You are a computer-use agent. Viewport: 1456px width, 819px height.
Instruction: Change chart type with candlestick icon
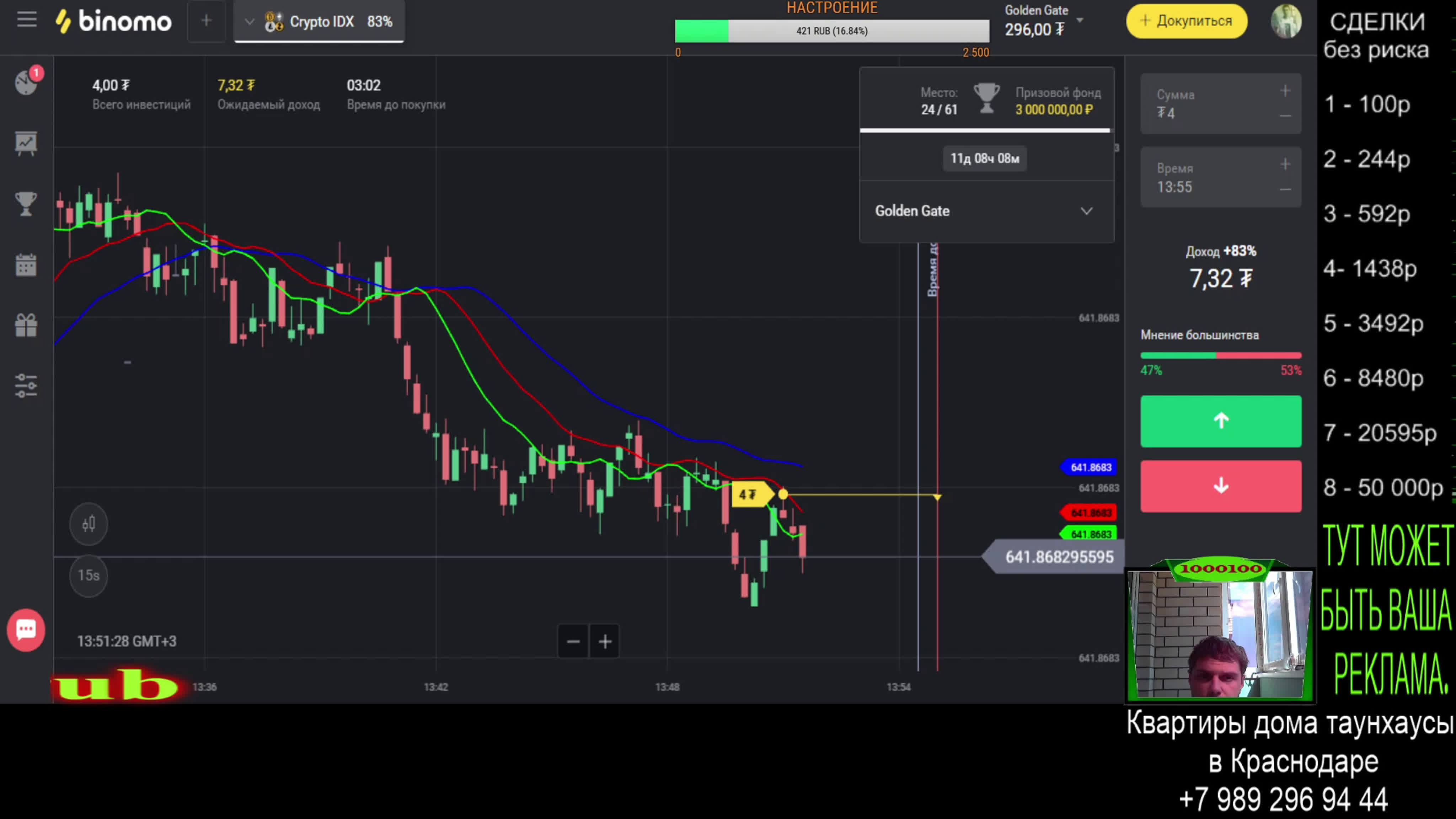click(x=89, y=524)
